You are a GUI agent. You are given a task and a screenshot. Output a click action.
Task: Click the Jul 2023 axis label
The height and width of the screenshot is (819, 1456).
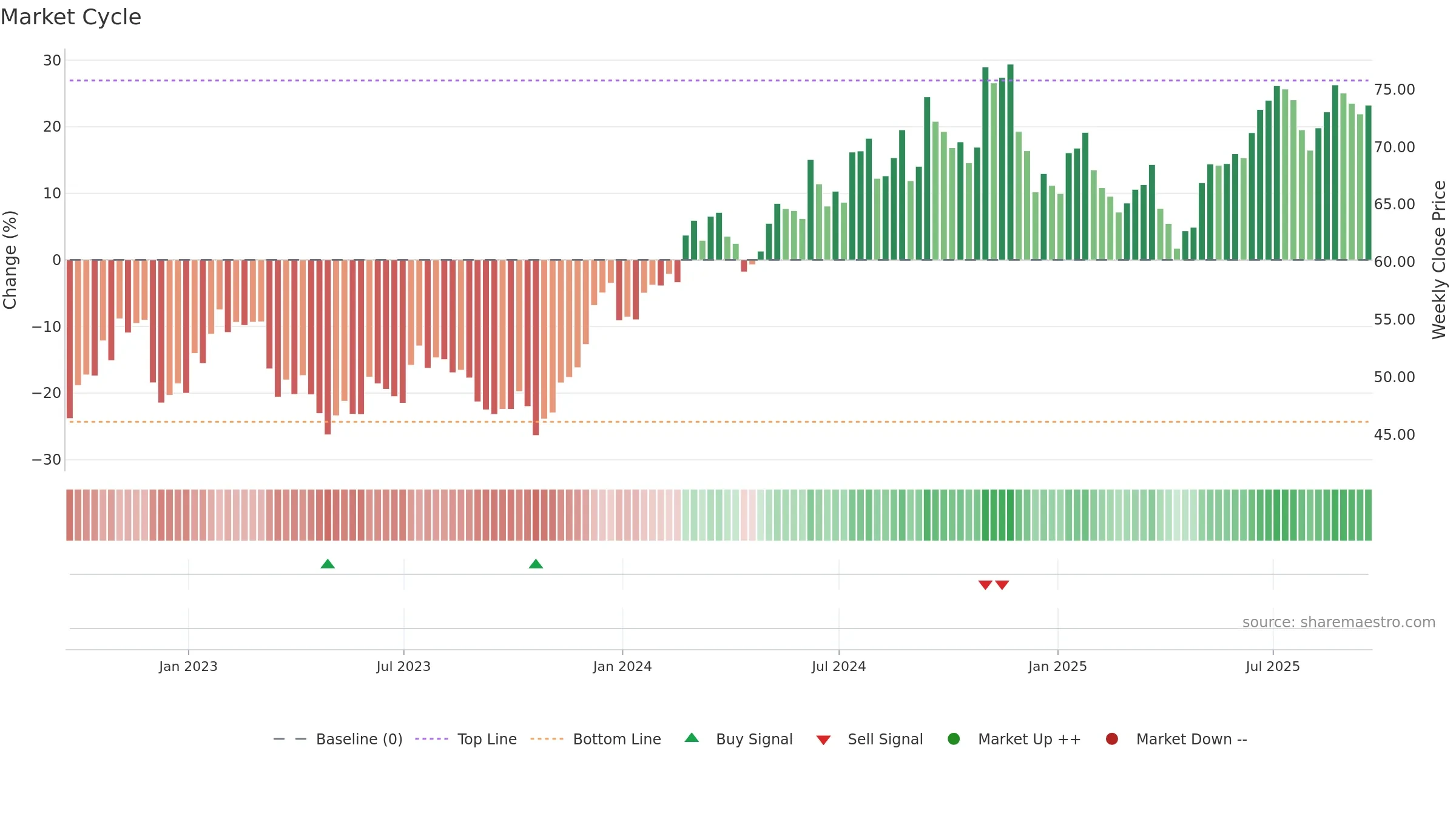tap(403, 667)
